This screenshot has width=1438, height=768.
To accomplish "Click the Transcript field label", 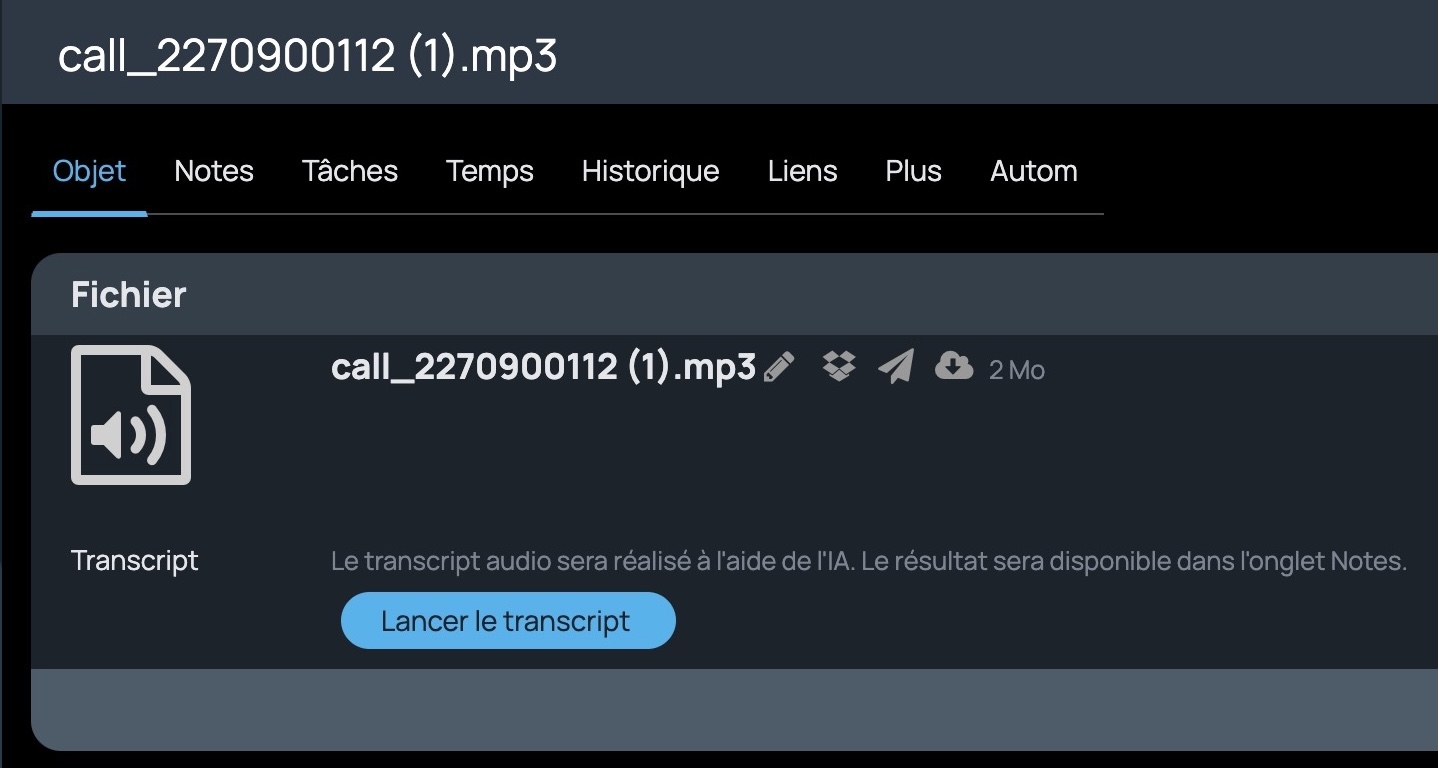I will [x=135, y=560].
